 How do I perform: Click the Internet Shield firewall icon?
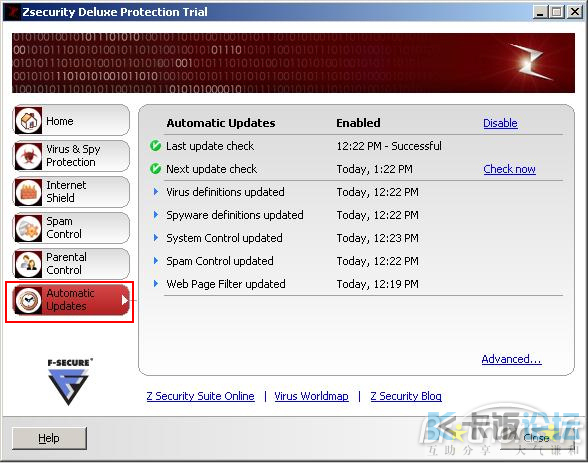point(28,192)
